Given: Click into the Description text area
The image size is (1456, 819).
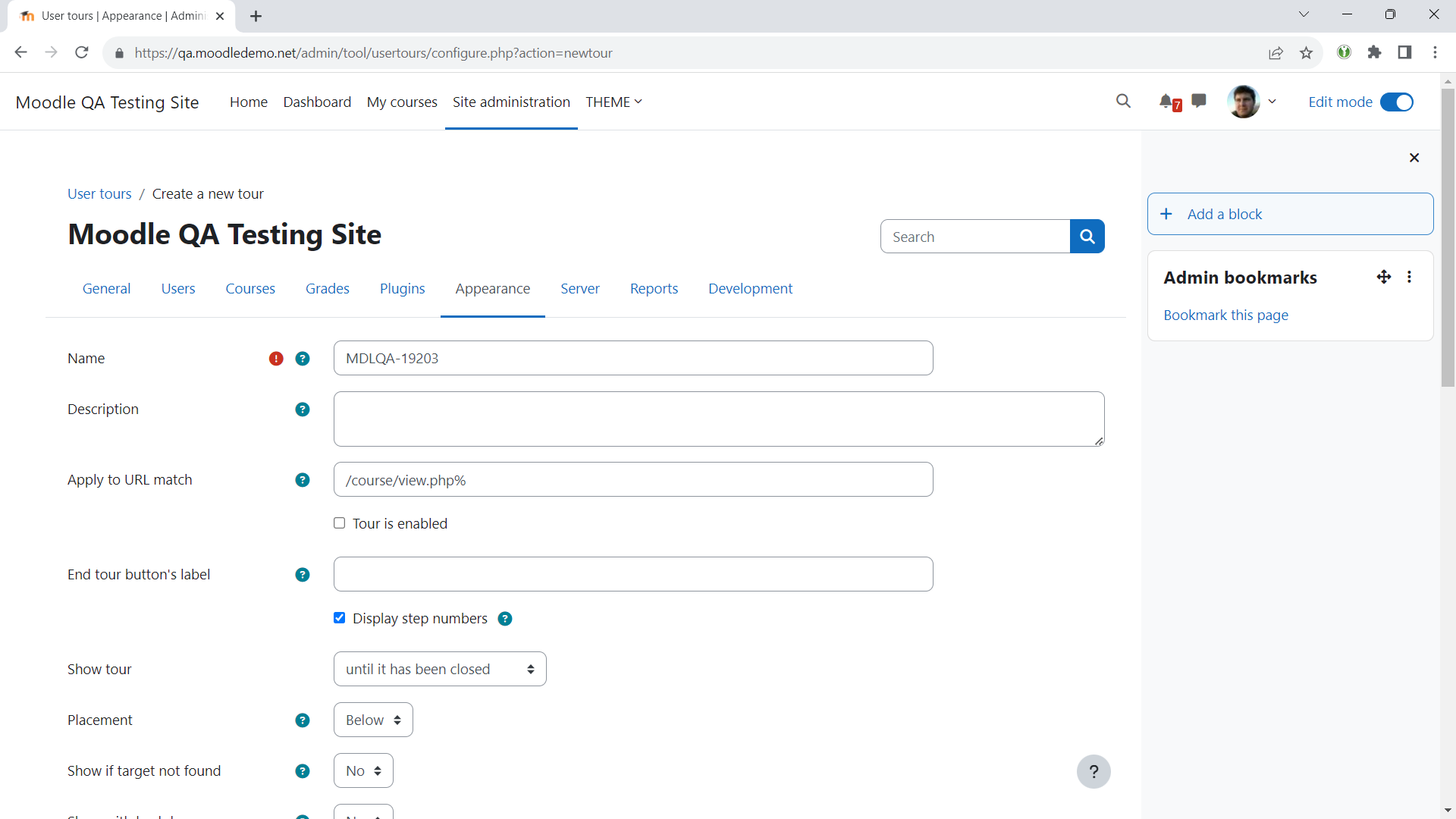Looking at the screenshot, I should pos(719,419).
